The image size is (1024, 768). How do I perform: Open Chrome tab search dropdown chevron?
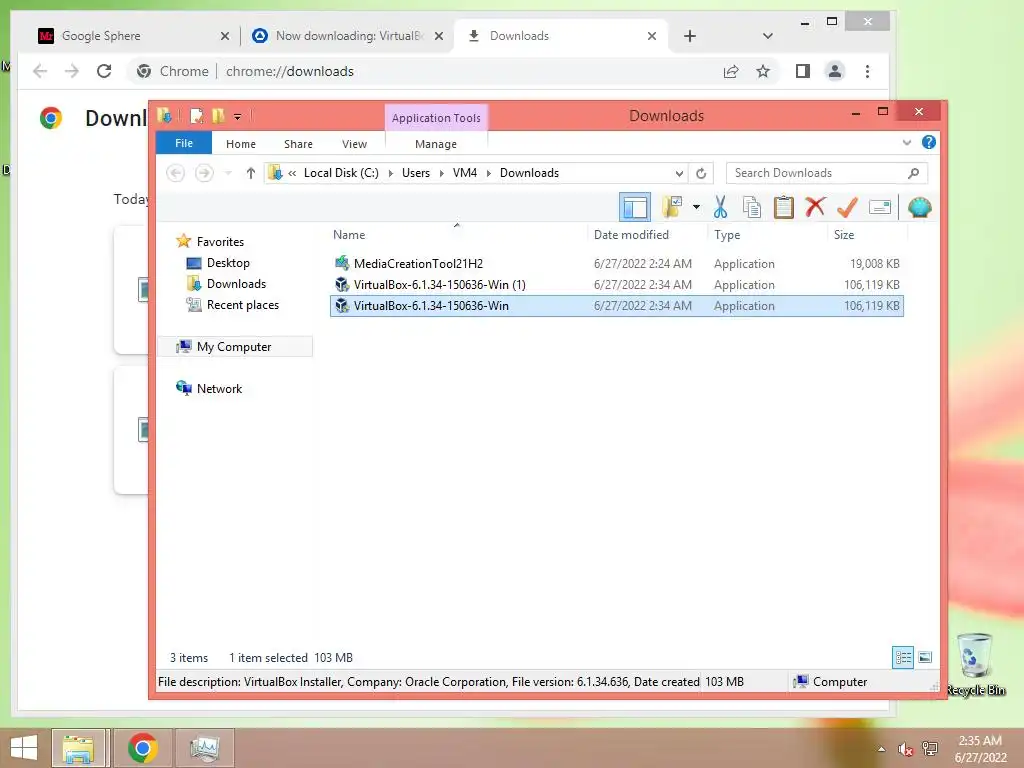click(768, 36)
